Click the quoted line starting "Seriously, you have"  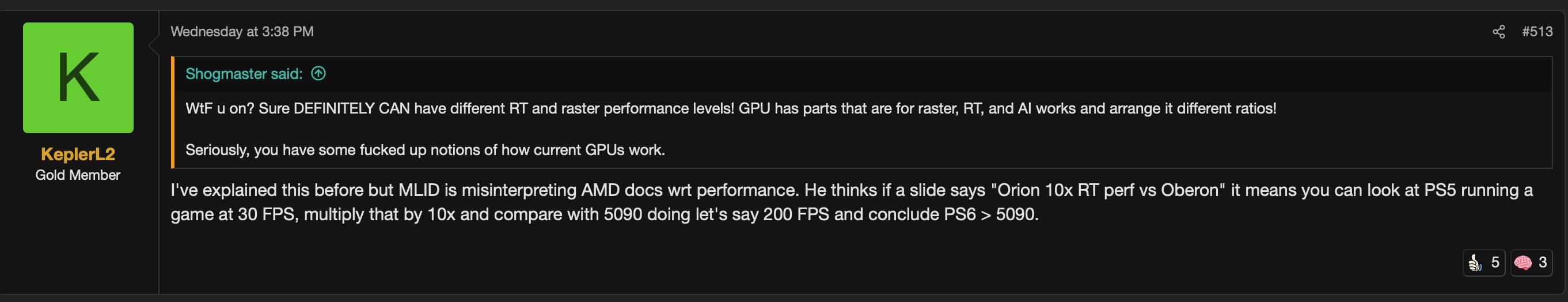click(x=425, y=150)
